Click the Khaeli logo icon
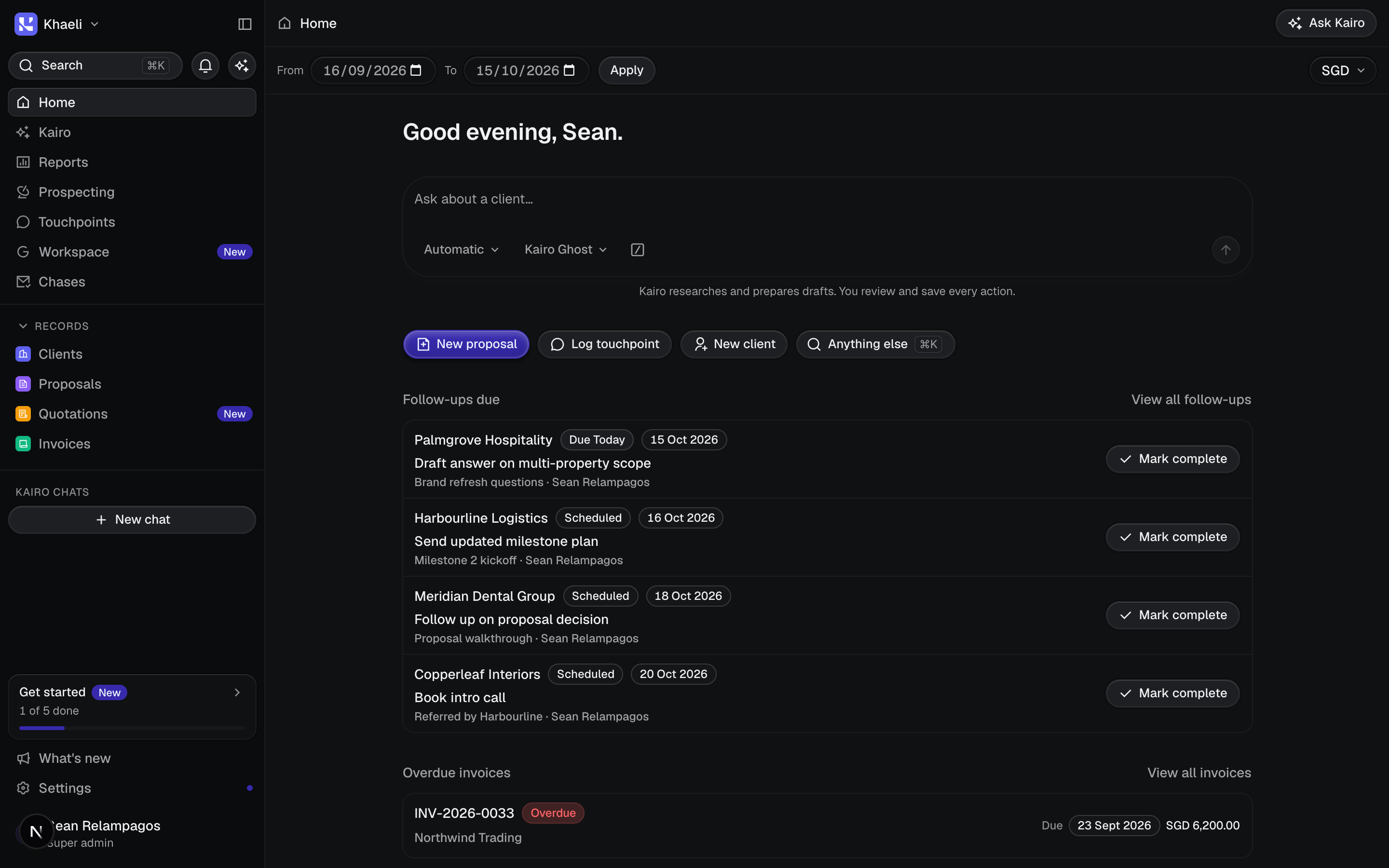Screen dimensions: 1389x868 click(x=26, y=24)
